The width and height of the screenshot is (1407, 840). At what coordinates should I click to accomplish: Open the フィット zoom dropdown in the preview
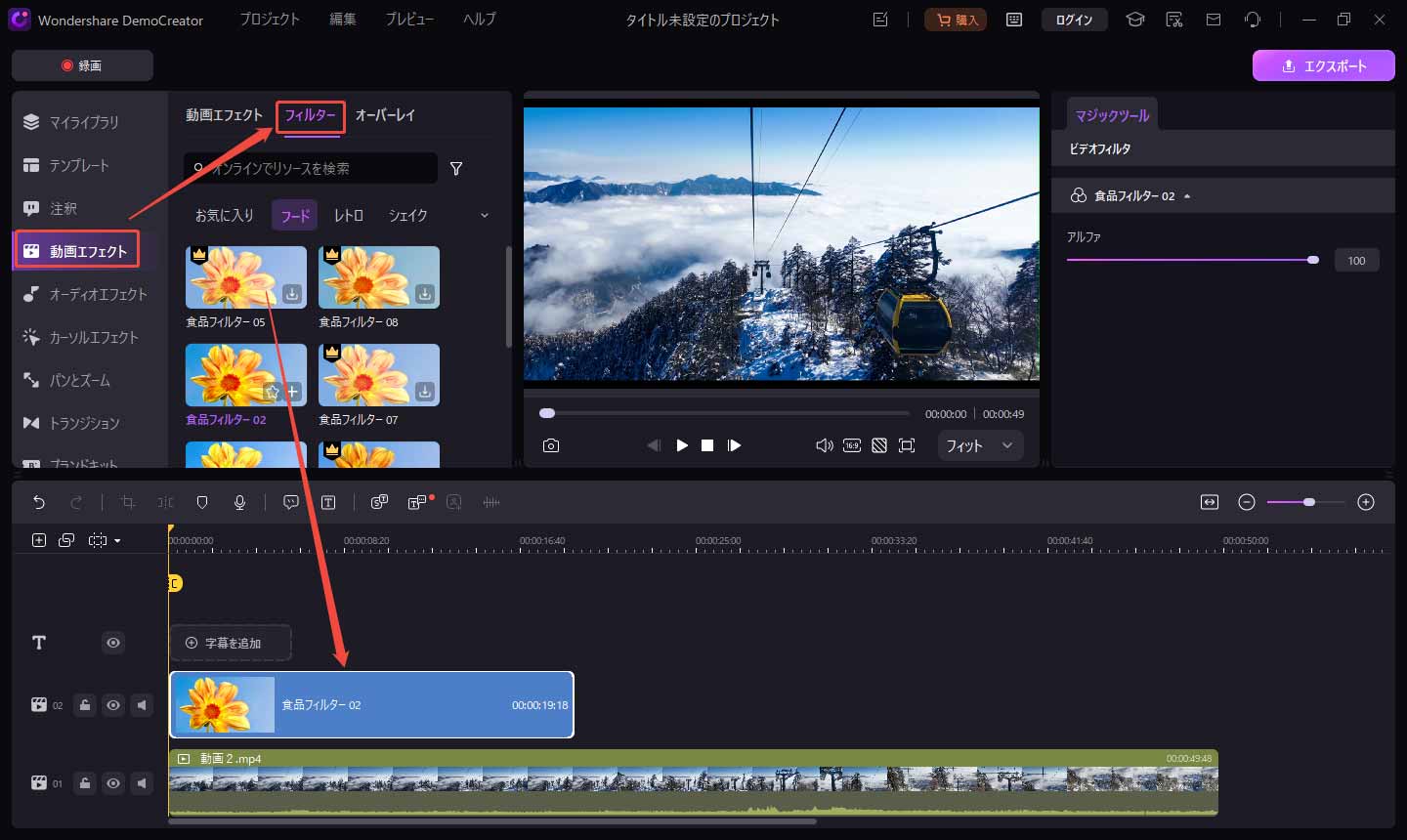coord(980,445)
